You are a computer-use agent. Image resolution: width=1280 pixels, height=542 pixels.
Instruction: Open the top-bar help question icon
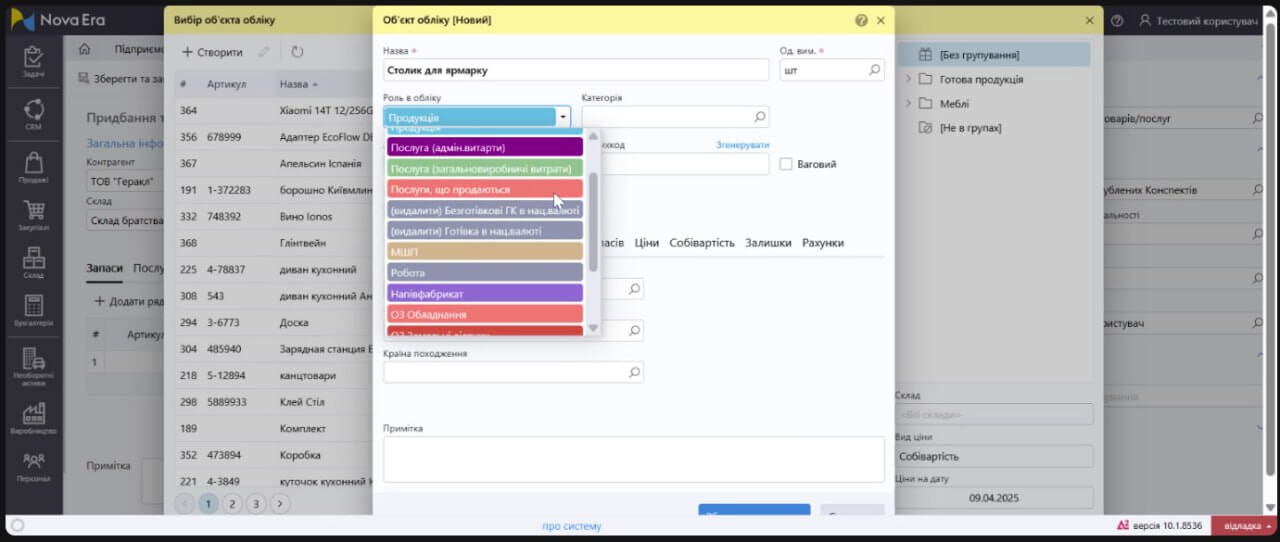1117,20
